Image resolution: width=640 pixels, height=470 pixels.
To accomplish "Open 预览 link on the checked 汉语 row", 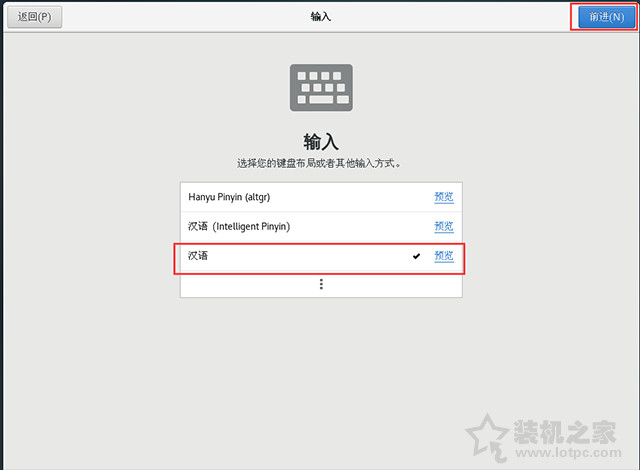I will 444,256.
